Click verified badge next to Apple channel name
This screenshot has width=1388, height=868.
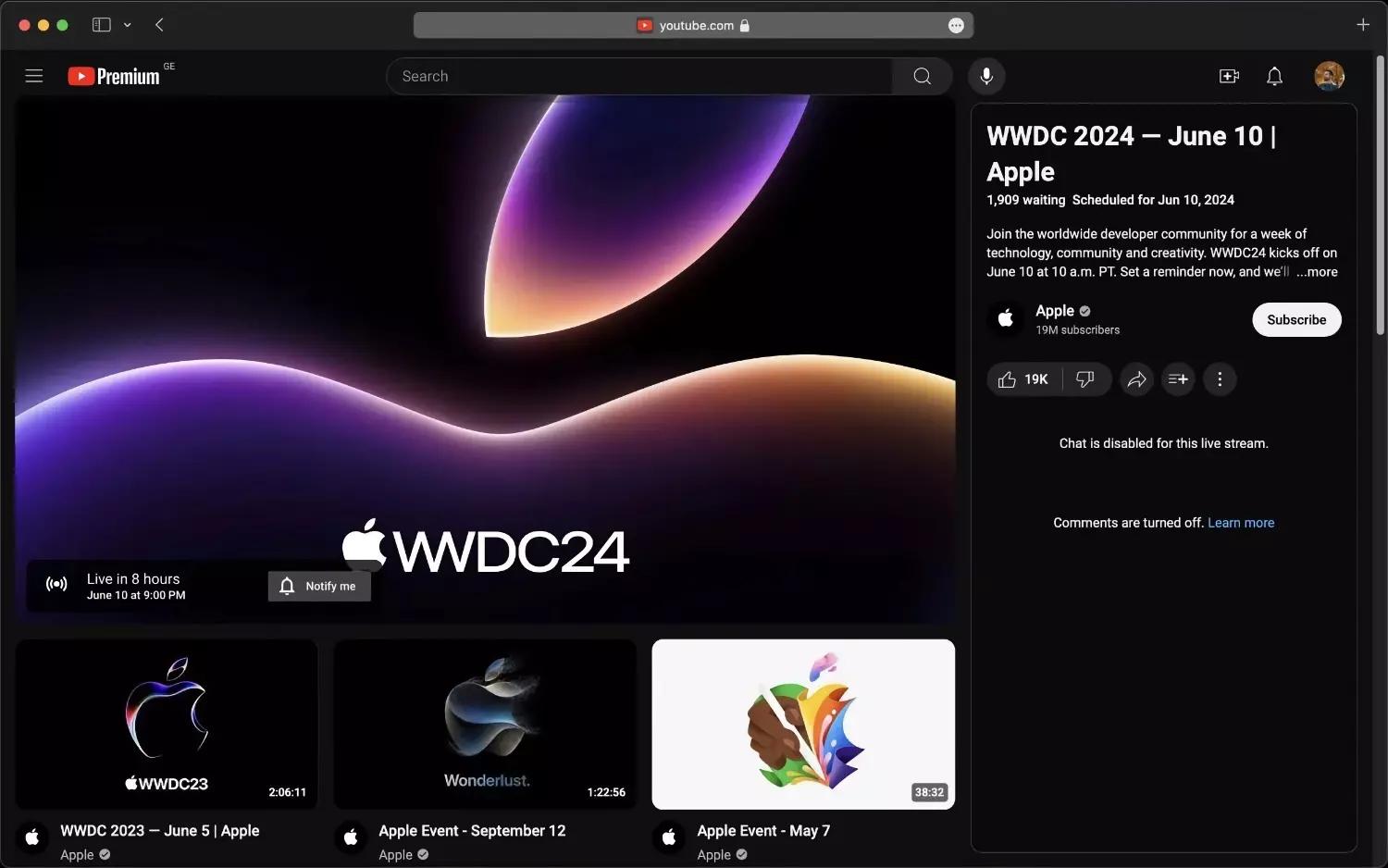tap(1084, 311)
